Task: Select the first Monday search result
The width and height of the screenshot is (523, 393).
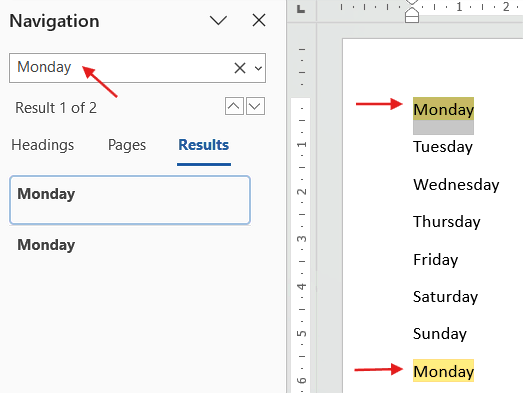Action: pyautogui.click(x=130, y=200)
